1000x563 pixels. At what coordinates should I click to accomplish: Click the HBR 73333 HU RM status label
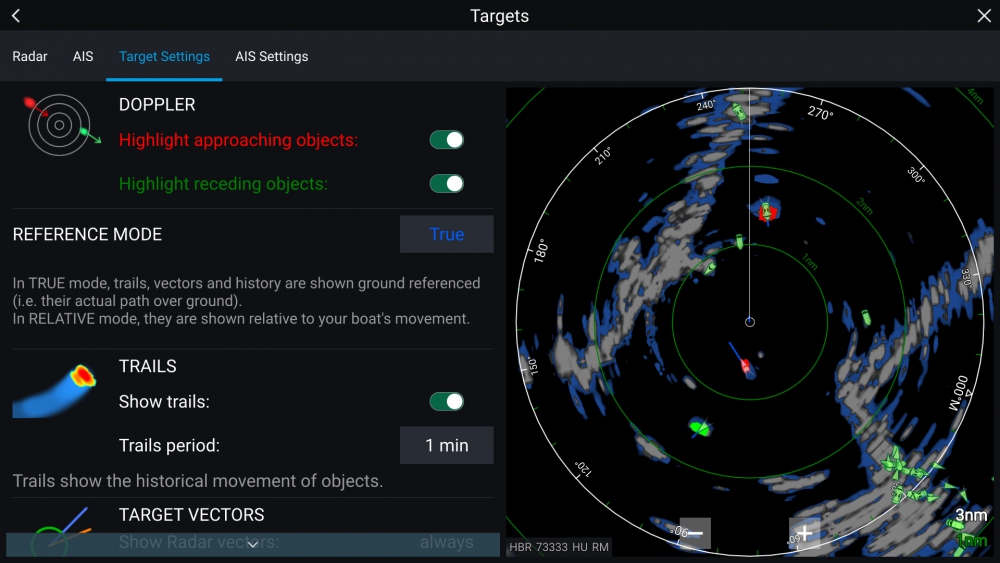tap(559, 547)
